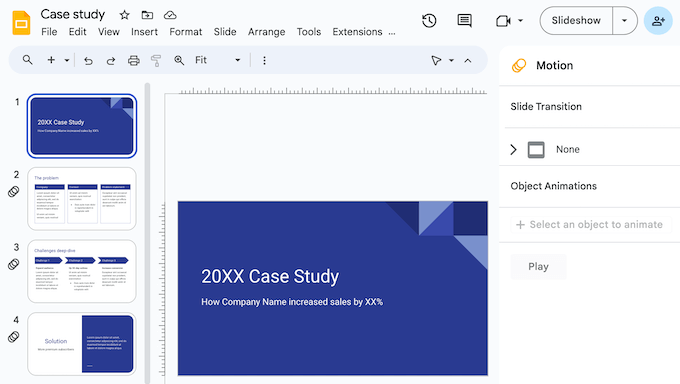
Task: Select slide 3 Challenges deep-dive thumbnail
Action: (x=82, y=271)
